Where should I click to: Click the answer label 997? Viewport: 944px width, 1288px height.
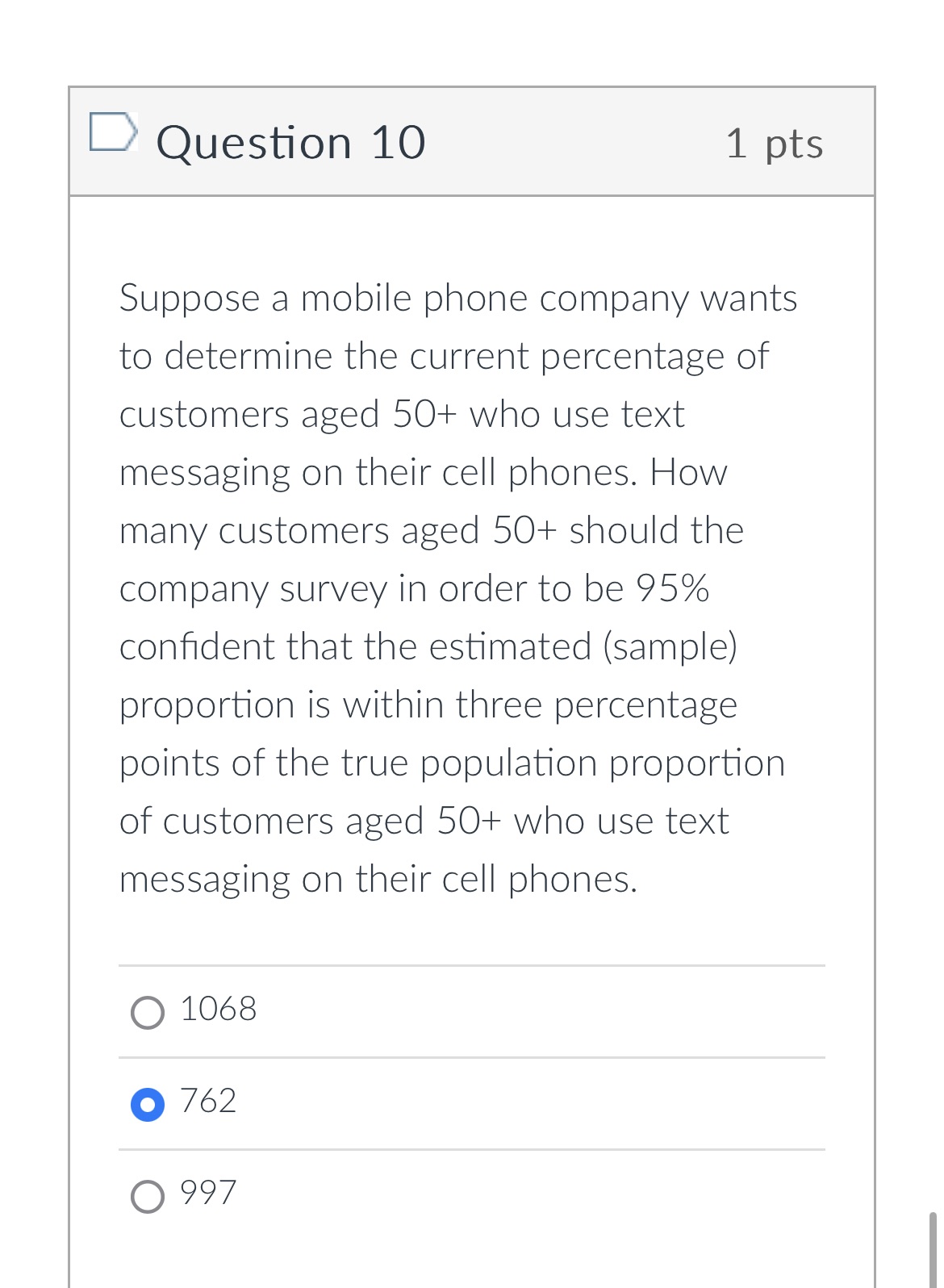pyautogui.click(x=206, y=1193)
